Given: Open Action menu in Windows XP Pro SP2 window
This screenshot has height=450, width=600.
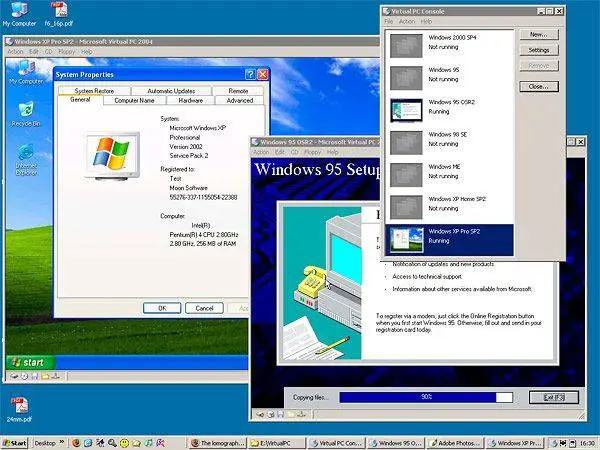Looking at the screenshot, I should [15, 51].
